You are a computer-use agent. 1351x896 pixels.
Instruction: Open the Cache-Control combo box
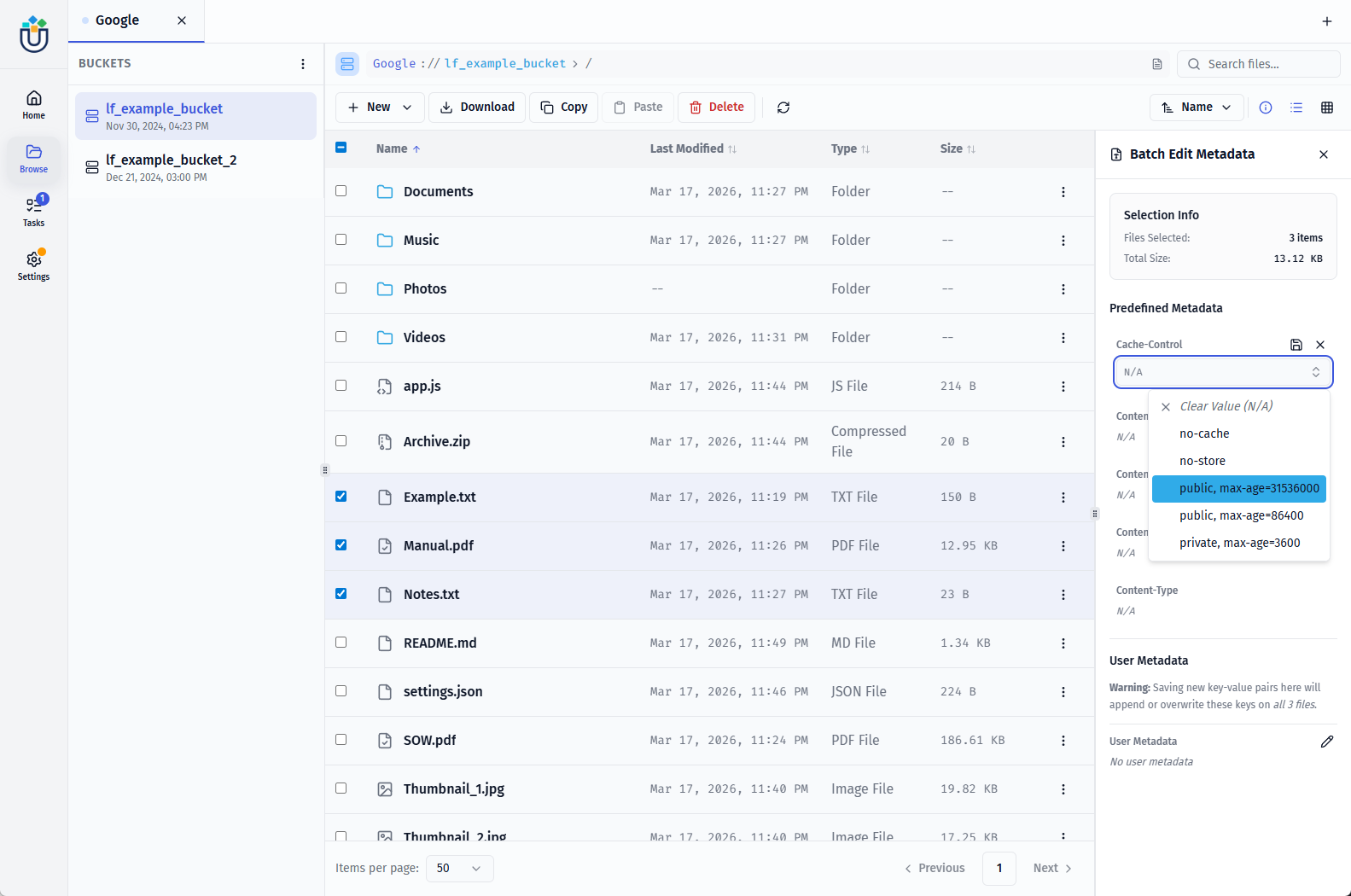(x=1223, y=372)
